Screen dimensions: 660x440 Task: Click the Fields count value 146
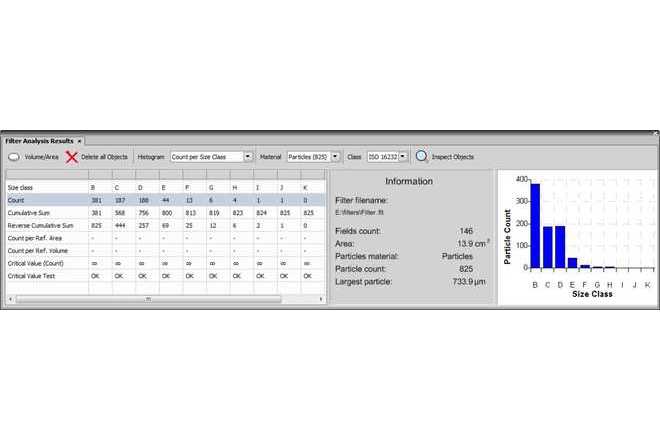pyautogui.click(x=466, y=231)
